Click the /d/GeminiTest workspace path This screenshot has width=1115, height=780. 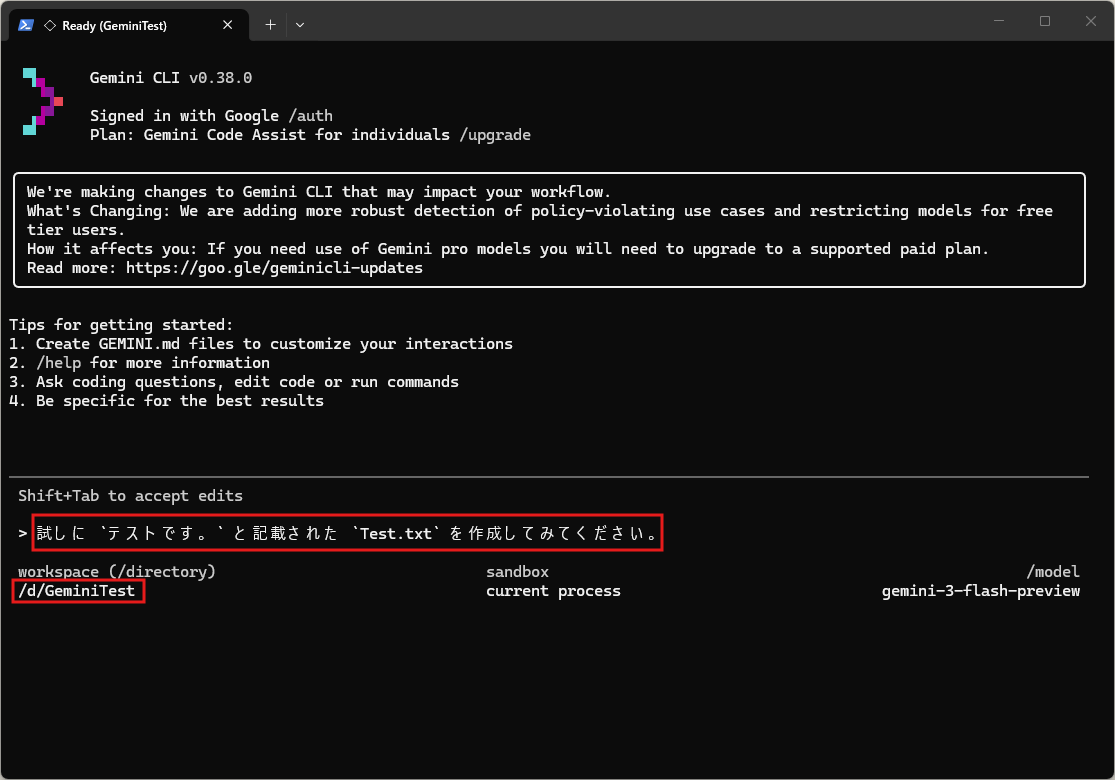(79, 591)
